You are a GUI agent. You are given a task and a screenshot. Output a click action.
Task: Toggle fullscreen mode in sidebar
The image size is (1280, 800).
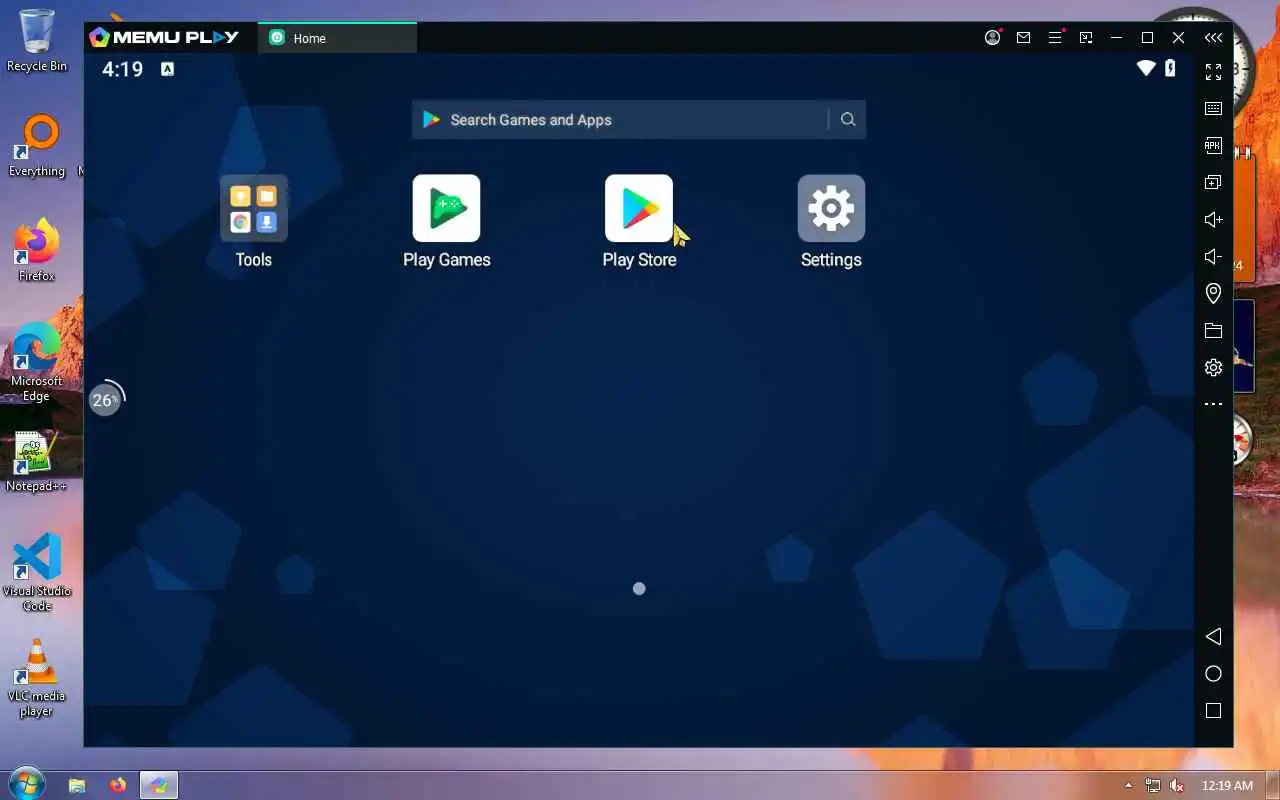point(1213,72)
